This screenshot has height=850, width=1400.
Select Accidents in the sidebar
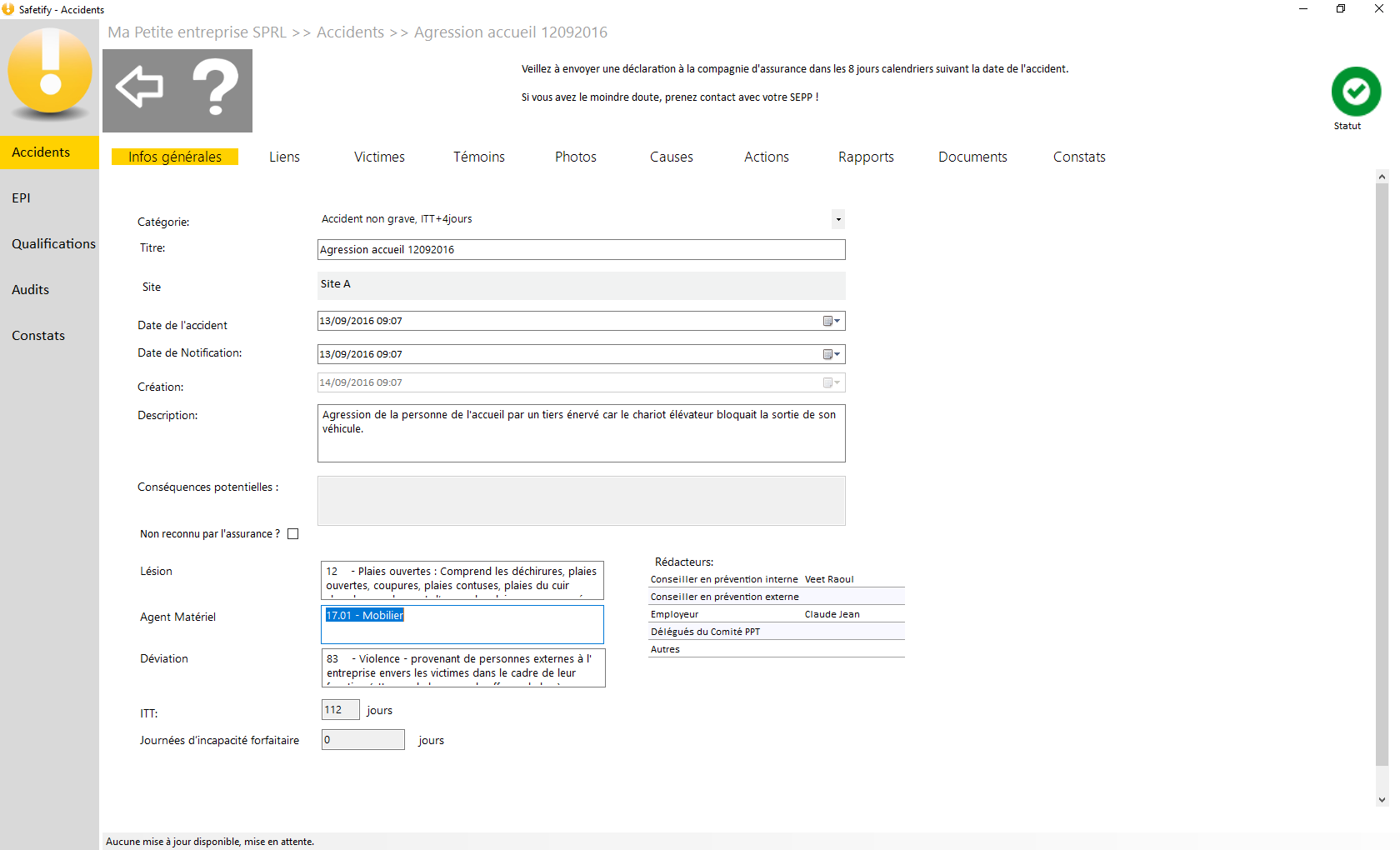[49, 152]
